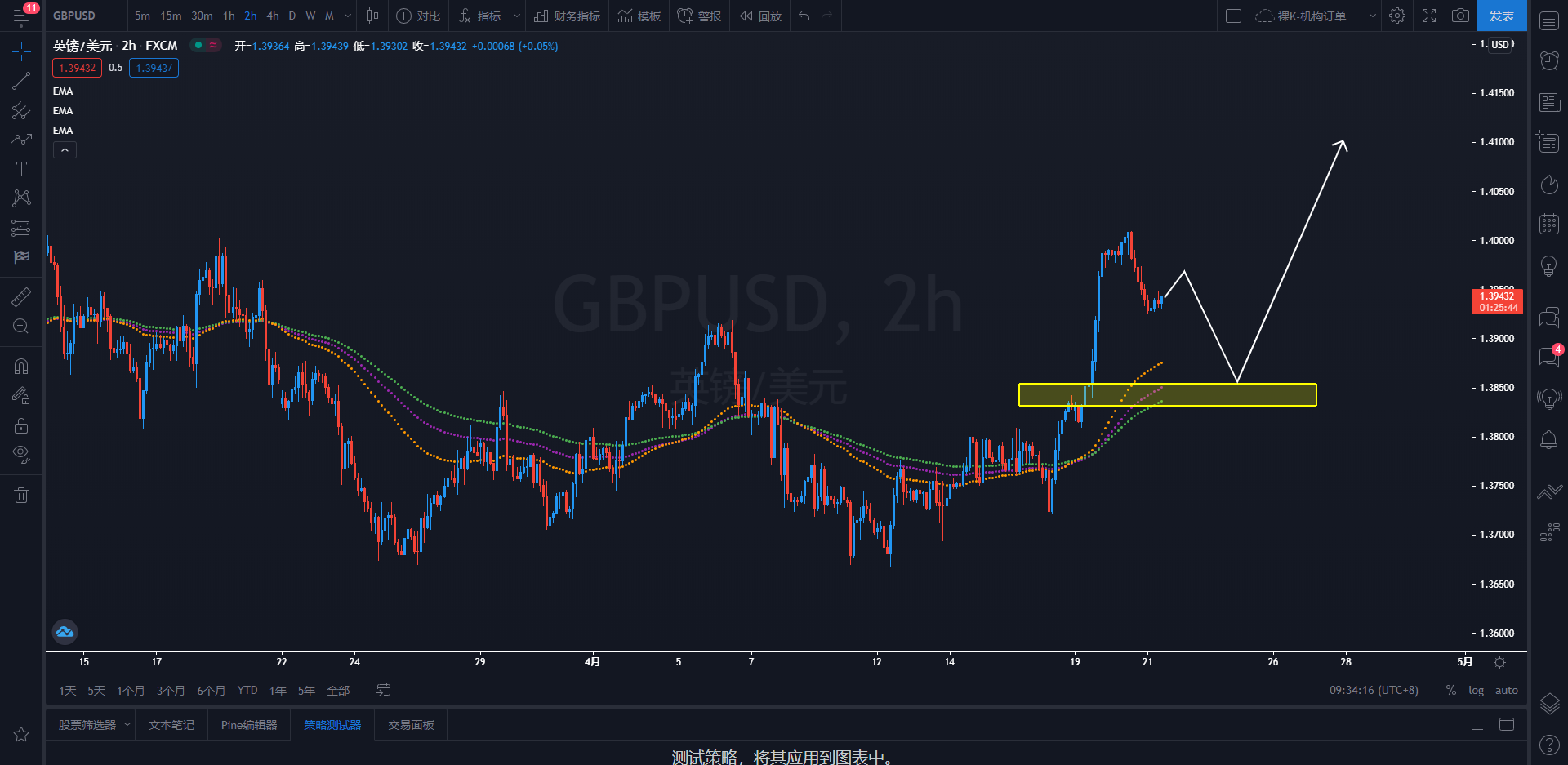Open chart settings gear icon
Screen dimensions: 1568x765
(x=1397, y=16)
